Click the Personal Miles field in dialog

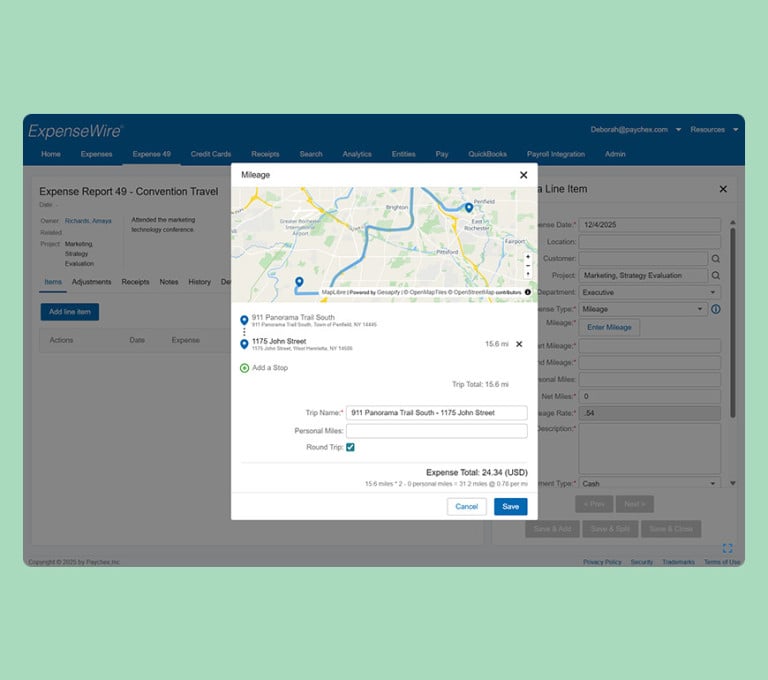pyautogui.click(x=436, y=431)
